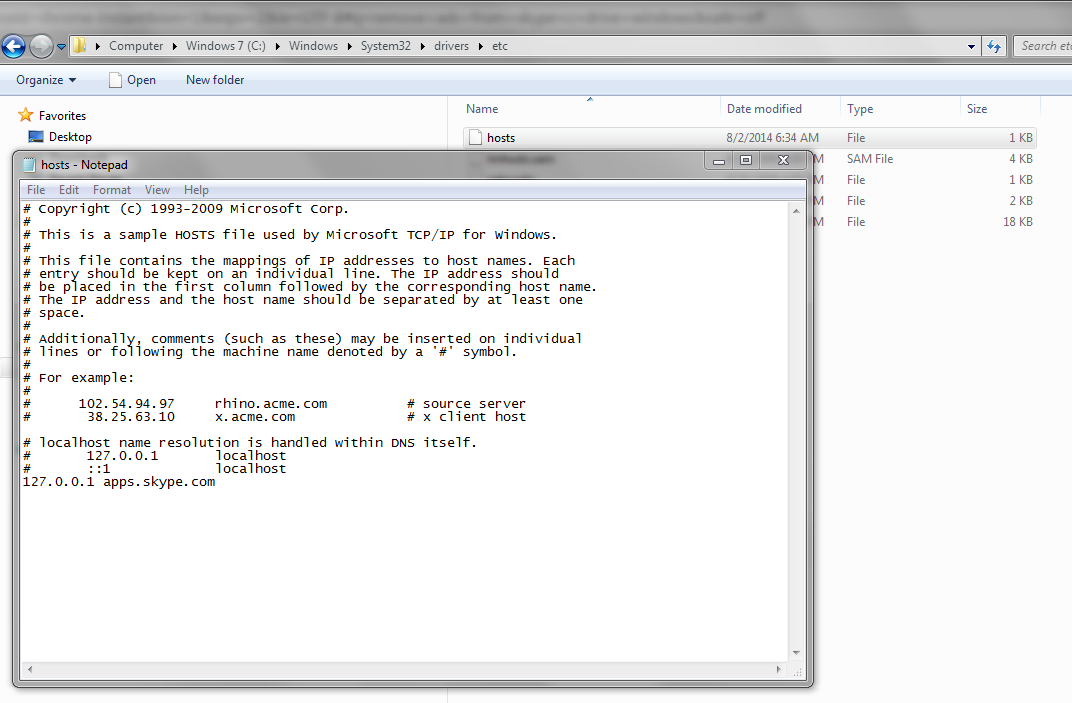Open Notepad Help menu
This screenshot has width=1072, height=703.
(196, 189)
